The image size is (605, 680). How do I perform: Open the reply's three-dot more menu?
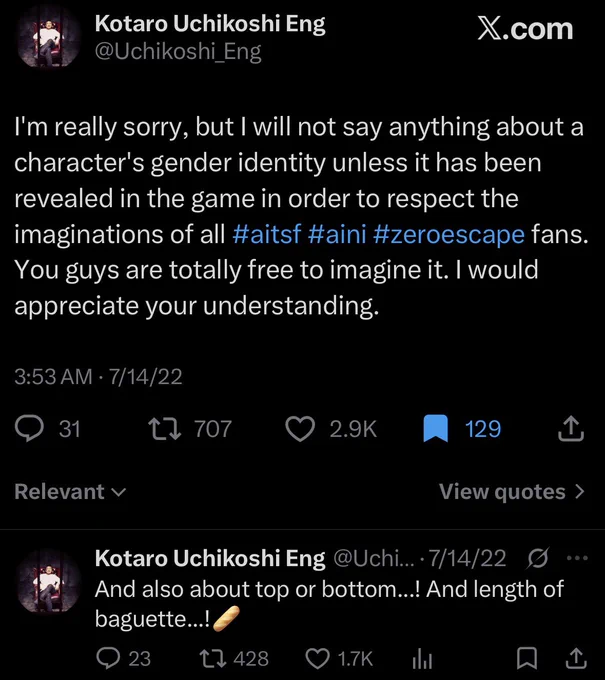tap(578, 558)
